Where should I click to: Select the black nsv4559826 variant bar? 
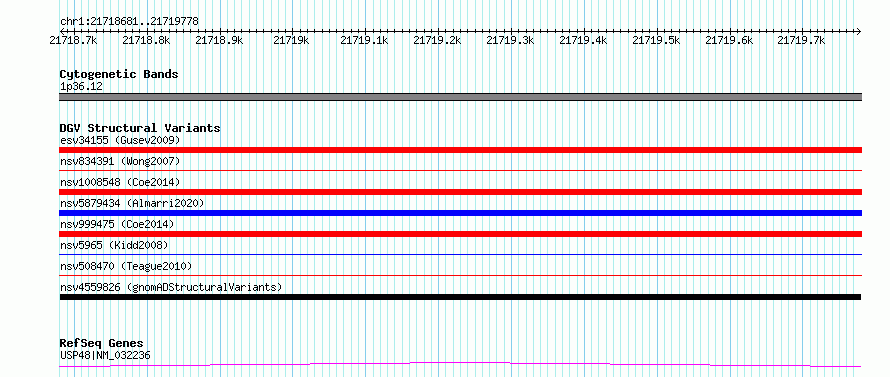tap(460, 297)
